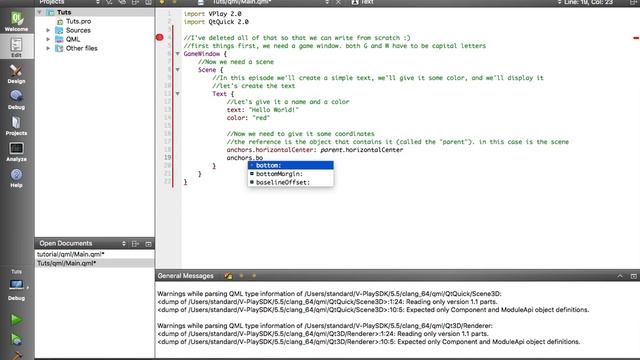Place cursor after 'anchors.bo' on line 19
The image size is (640, 360).
click(x=264, y=158)
